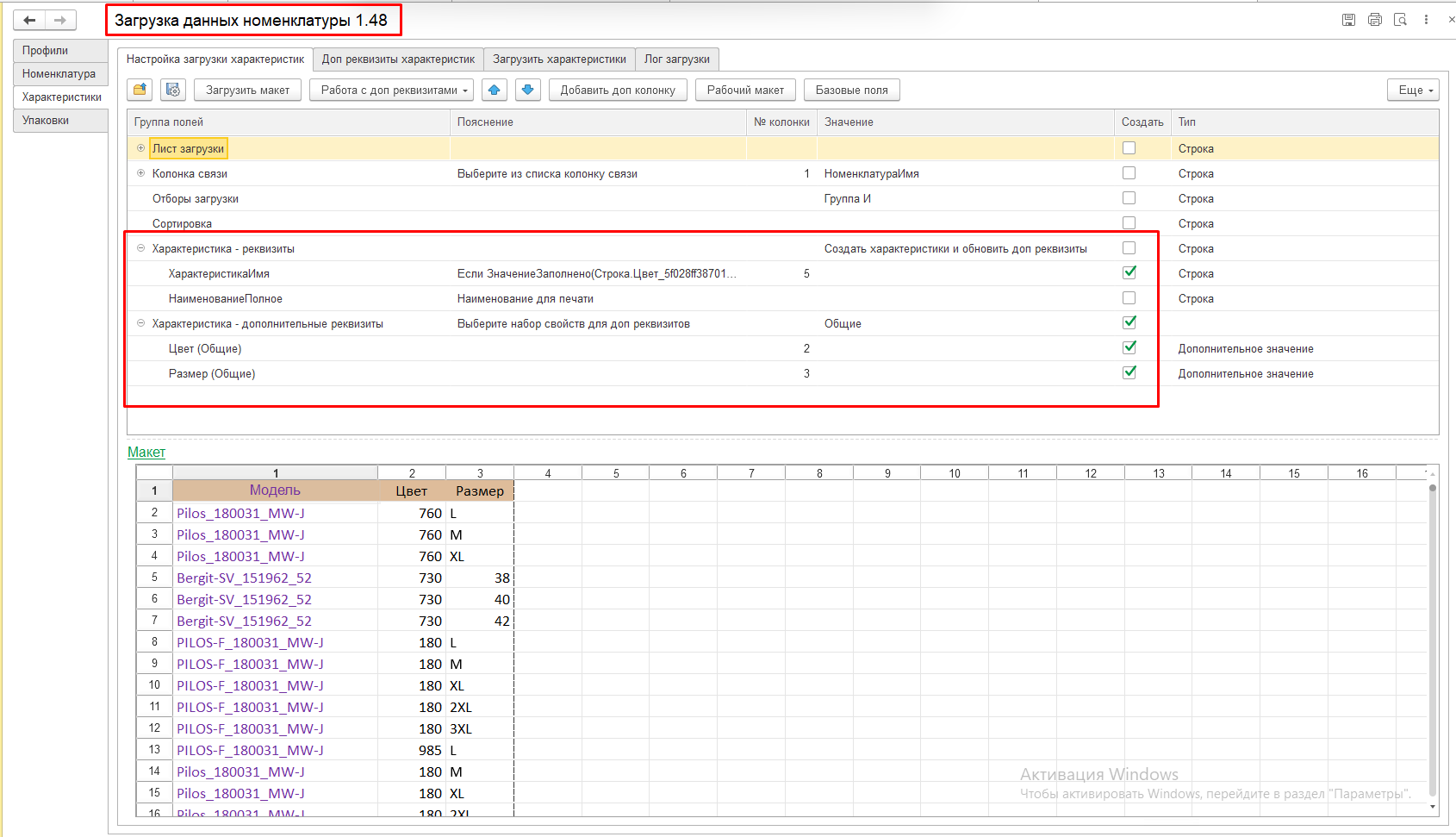Click the save settings gear icon
1456x837 pixels.
(173, 90)
